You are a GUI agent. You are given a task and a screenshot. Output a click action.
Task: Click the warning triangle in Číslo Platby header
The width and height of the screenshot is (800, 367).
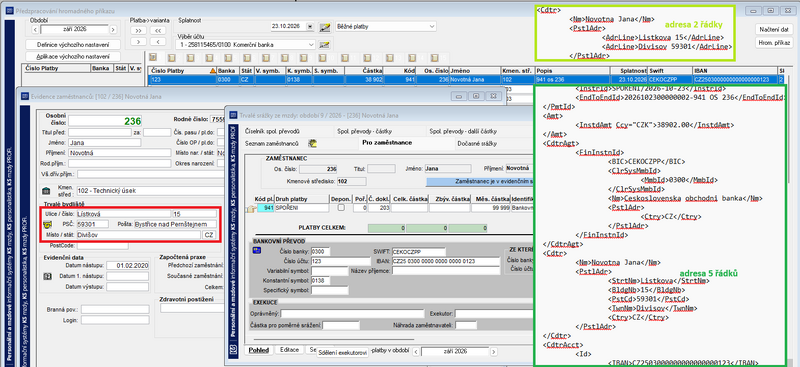click(x=213, y=71)
